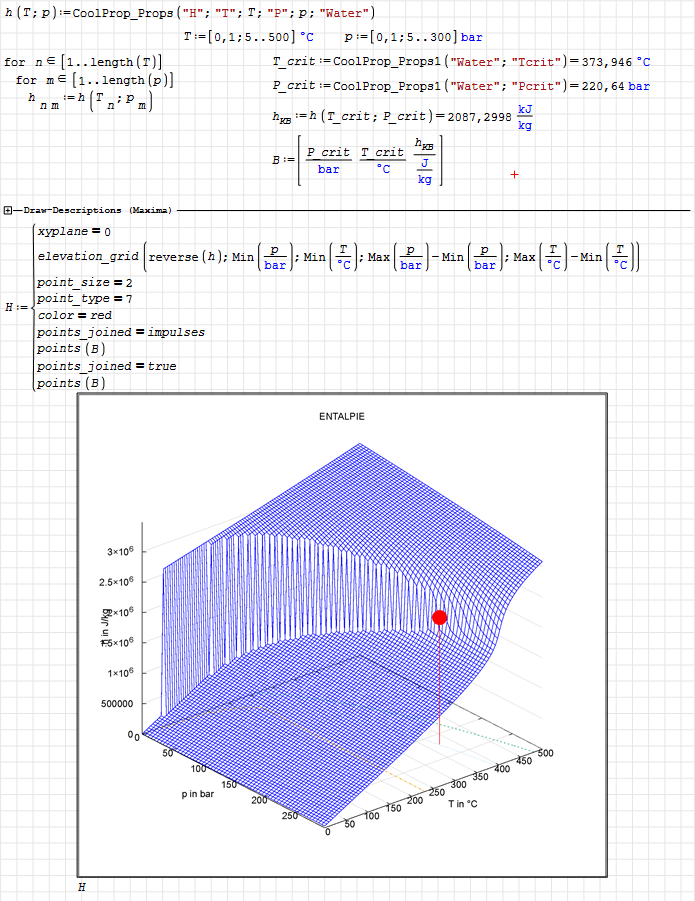Screen dimensions: 695x901
Task: Click the T range definition in °C
Action: 249,37
